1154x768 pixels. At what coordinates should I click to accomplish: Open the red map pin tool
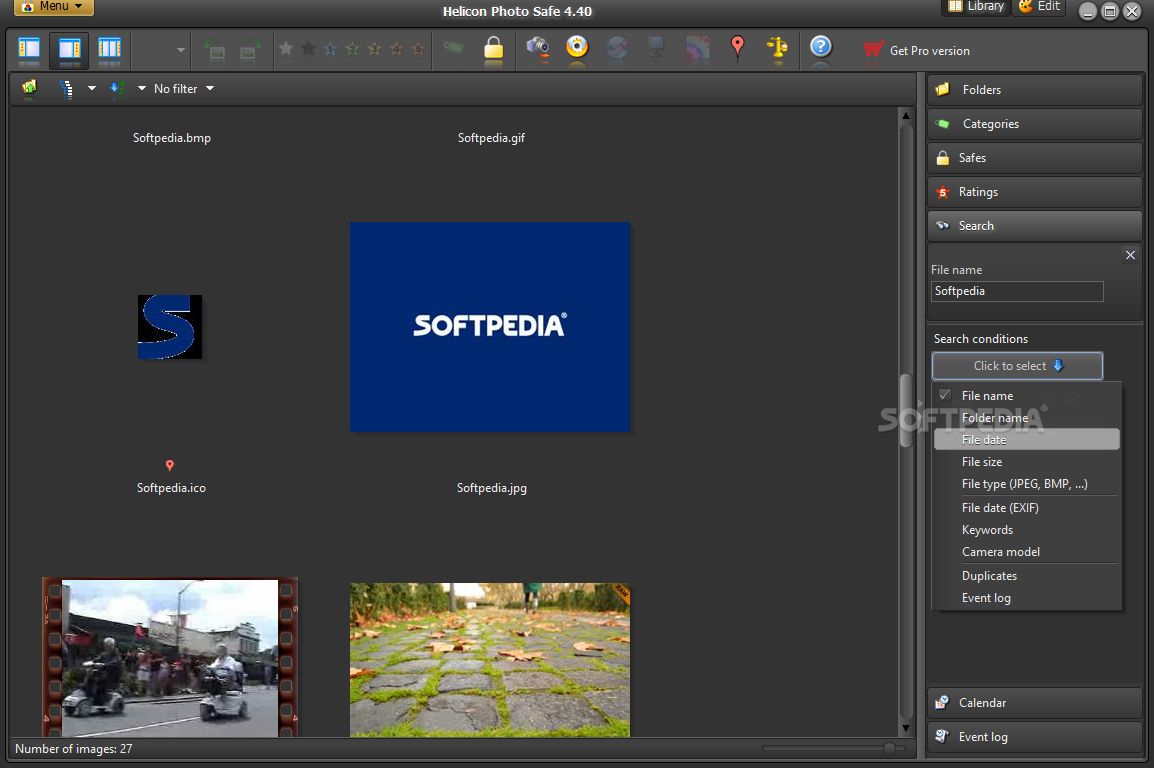737,47
